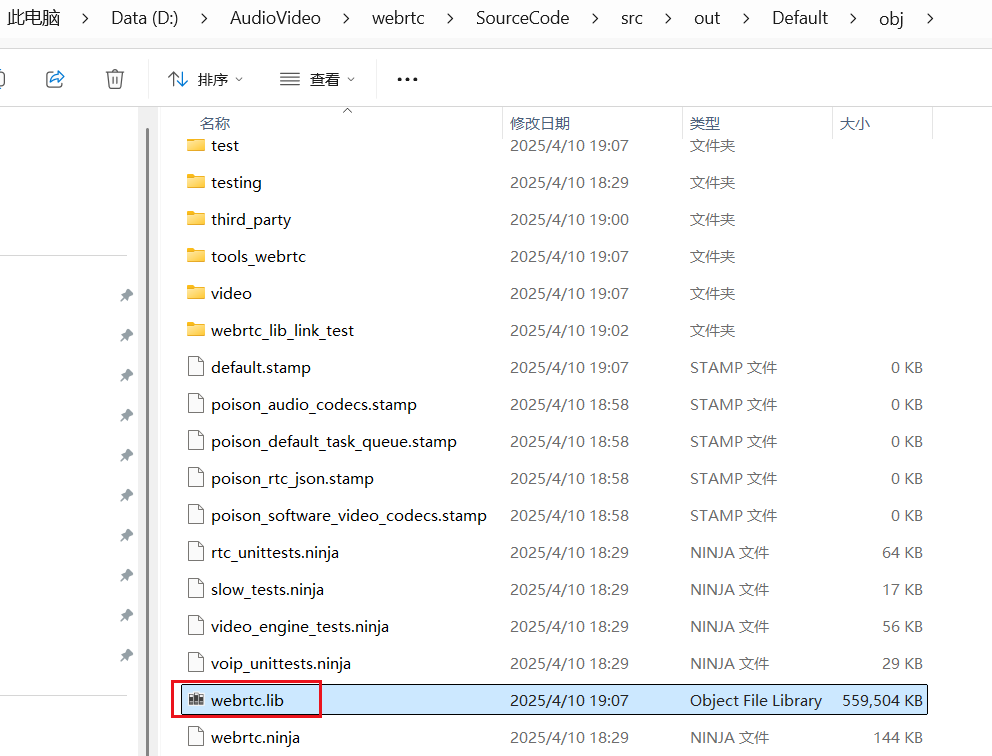Viewport: 992px width, 756px height.
Task: Click the rtc_unittests.ninja file icon
Action: click(196, 552)
